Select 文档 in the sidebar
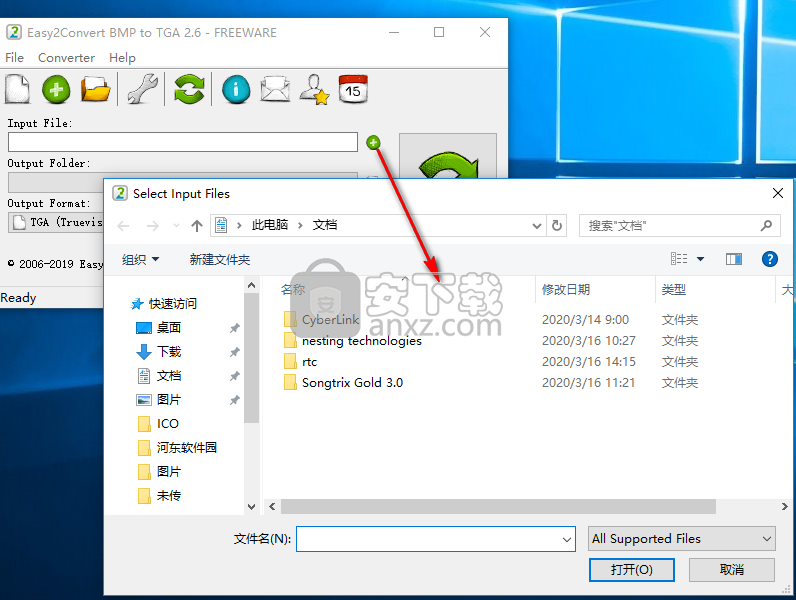The width and height of the screenshot is (796, 600). (169, 376)
